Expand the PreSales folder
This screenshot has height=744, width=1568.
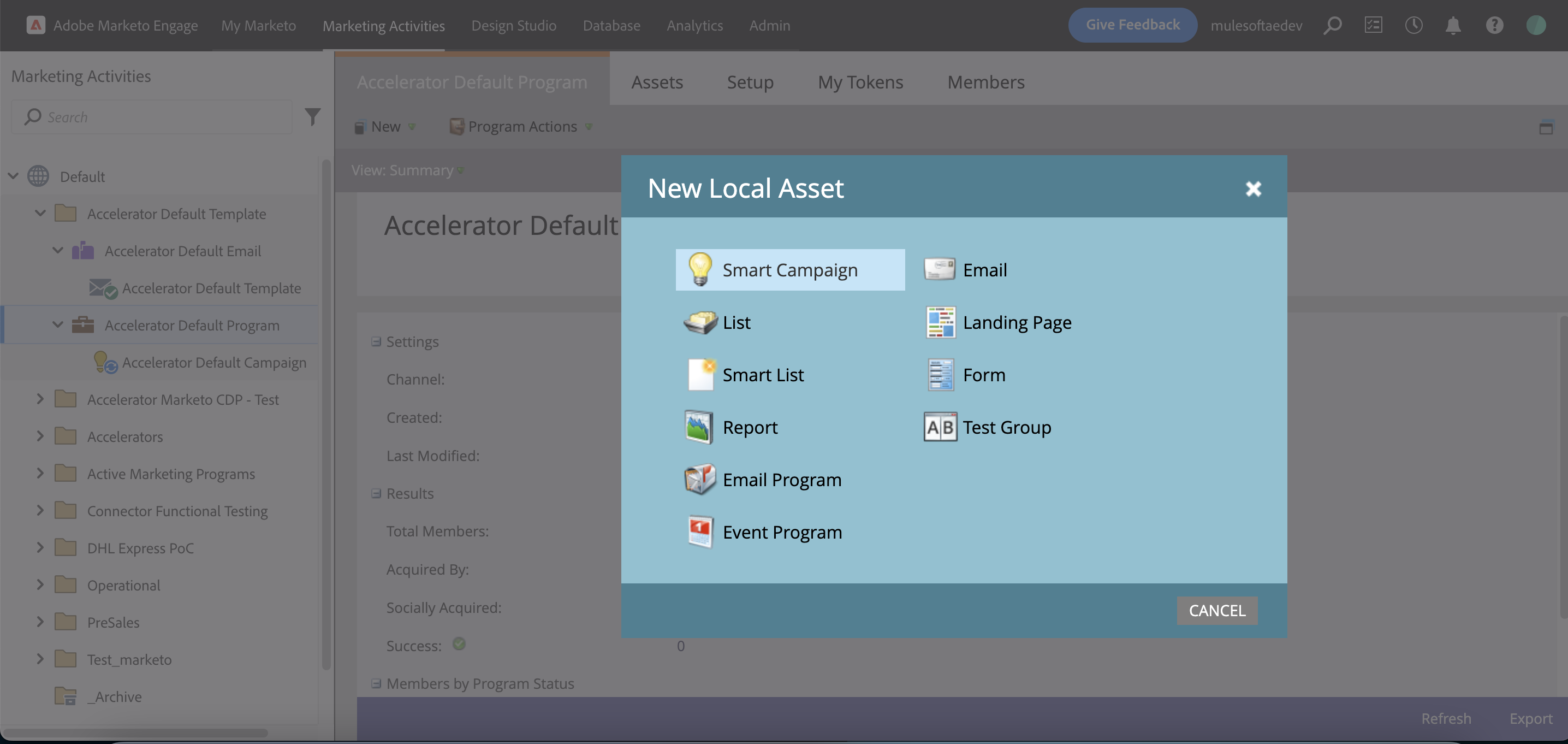pyautogui.click(x=40, y=622)
